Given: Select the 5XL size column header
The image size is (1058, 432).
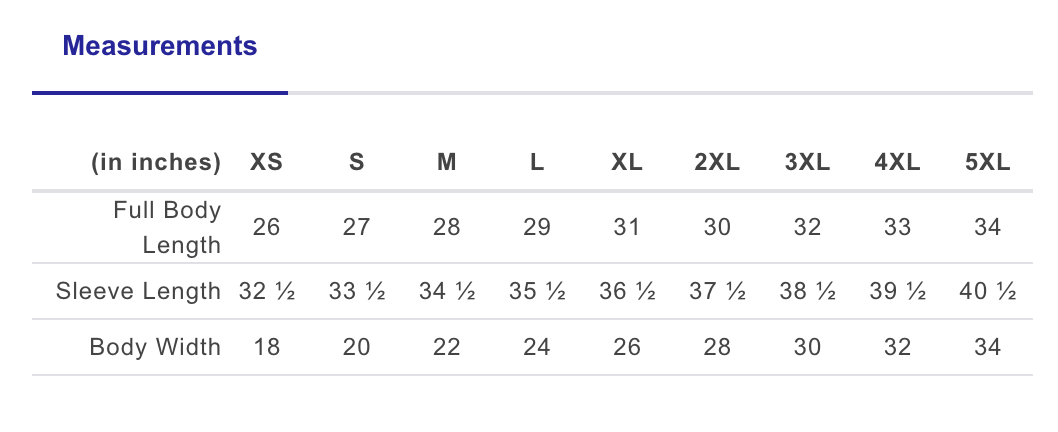Looking at the screenshot, I should [x=987, y=163].
